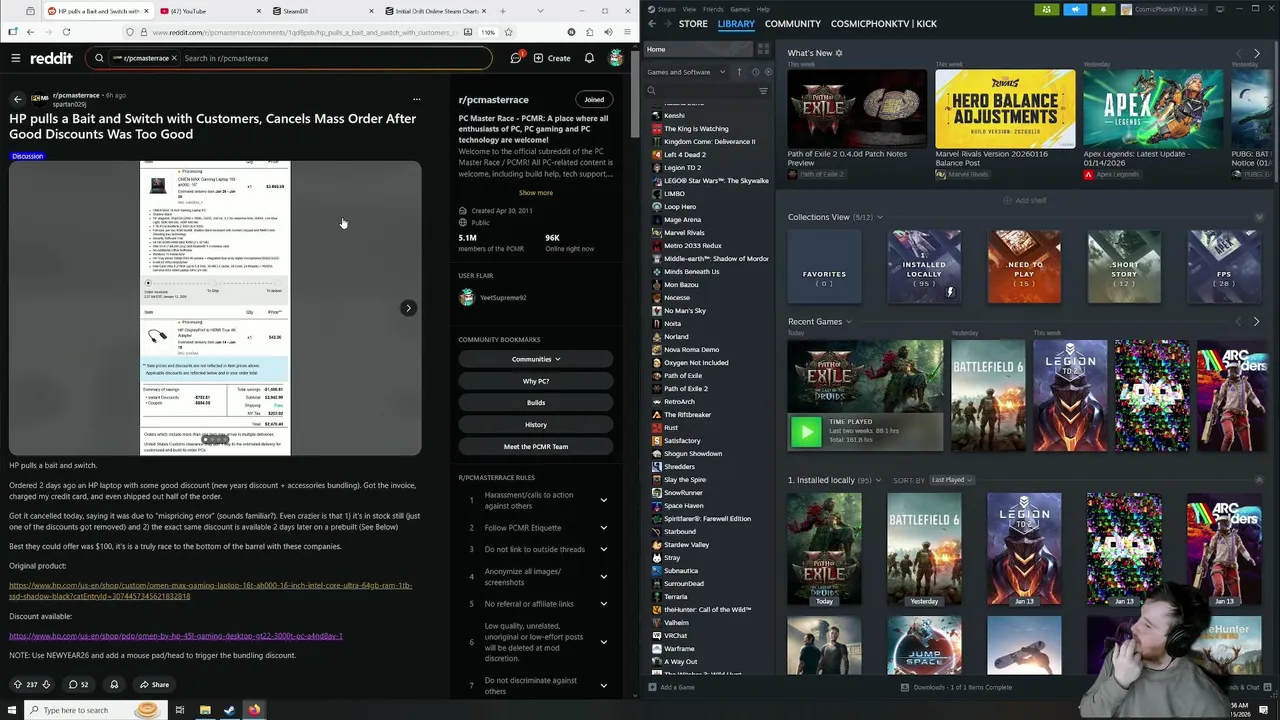This screenshot has height=720, width=1280.
Task: Open Hero Balance Adjustments news thumbnail
Action: point(1005,108)
